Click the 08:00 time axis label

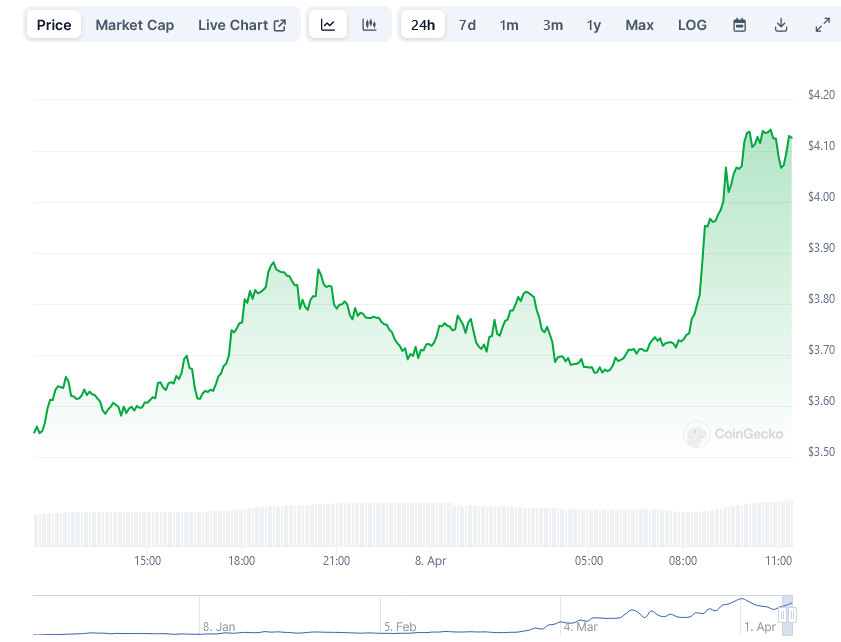click(x=683, y=561)
